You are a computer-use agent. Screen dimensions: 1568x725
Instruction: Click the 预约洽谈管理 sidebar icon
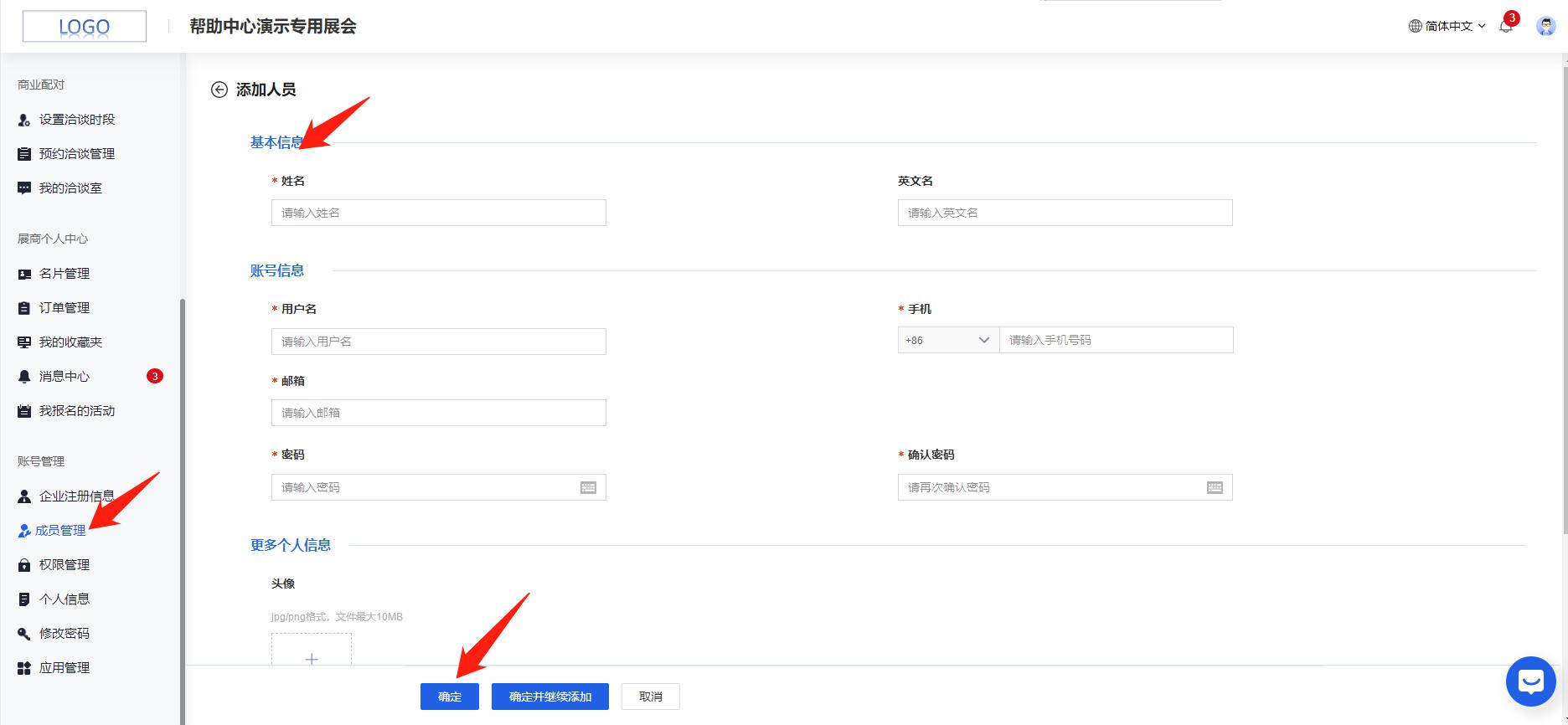pyautogui.click(x=24, y=154)
